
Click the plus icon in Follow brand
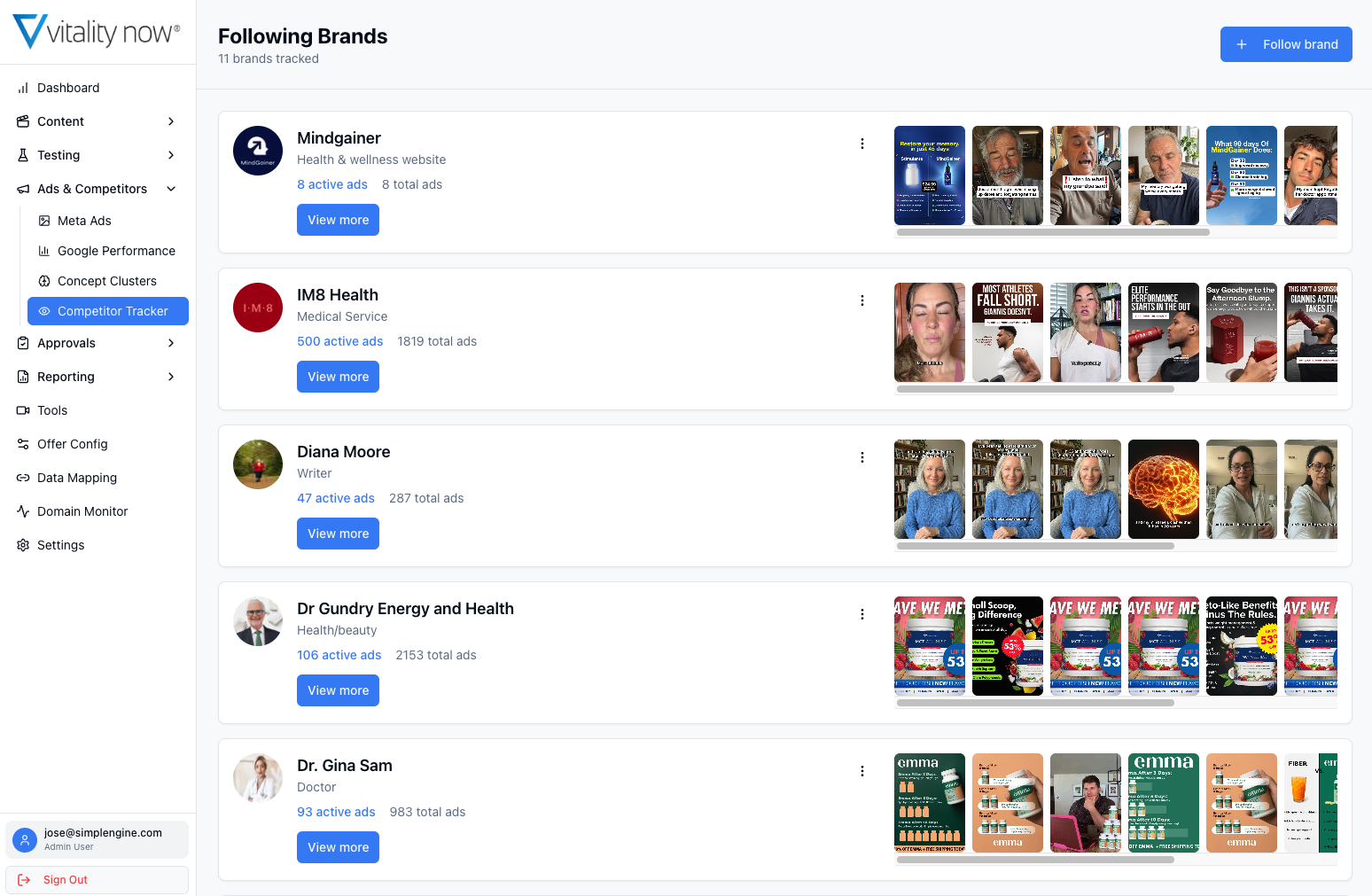[1242, 44]
